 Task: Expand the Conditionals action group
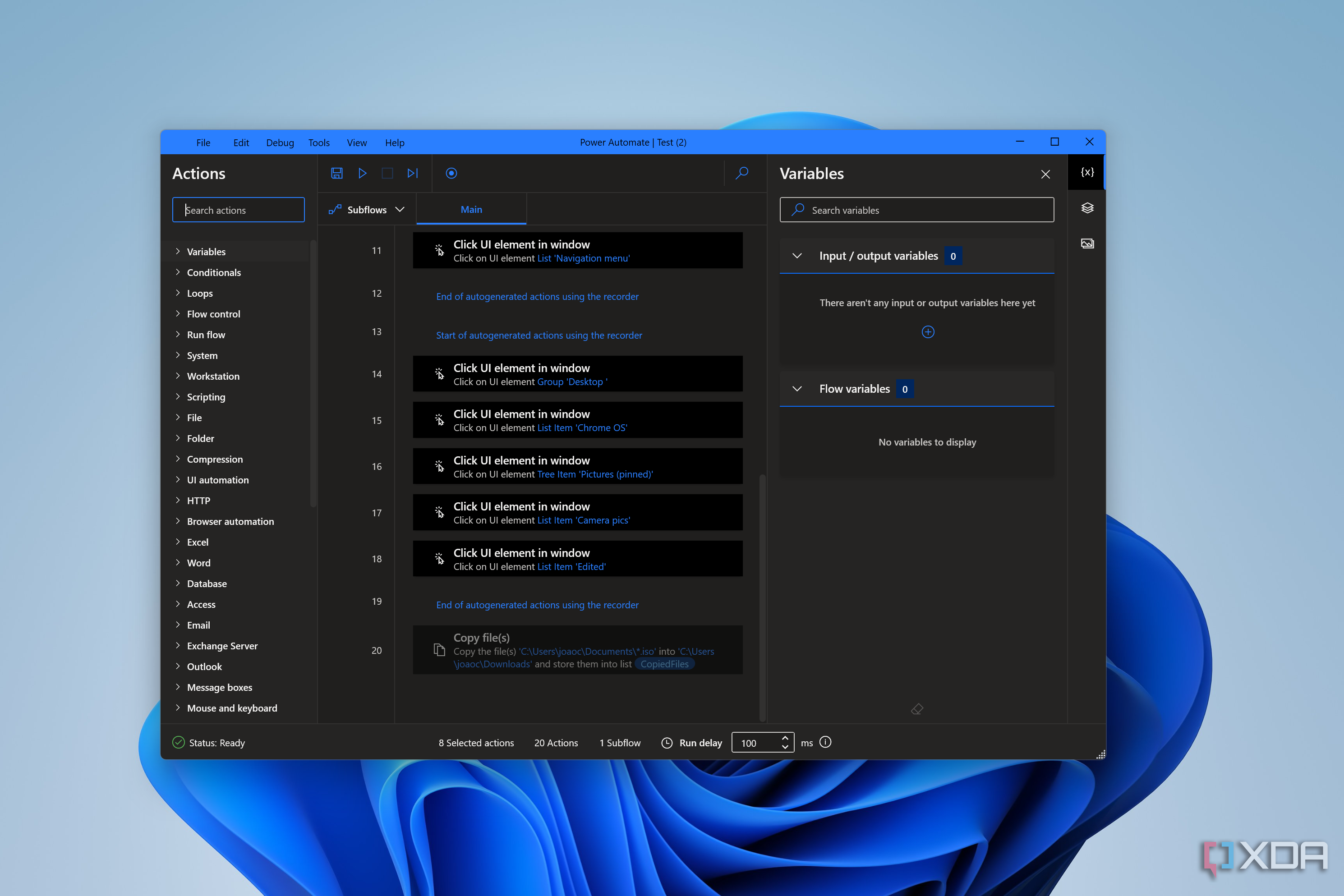pyautogui.click(x=178, y=272)
